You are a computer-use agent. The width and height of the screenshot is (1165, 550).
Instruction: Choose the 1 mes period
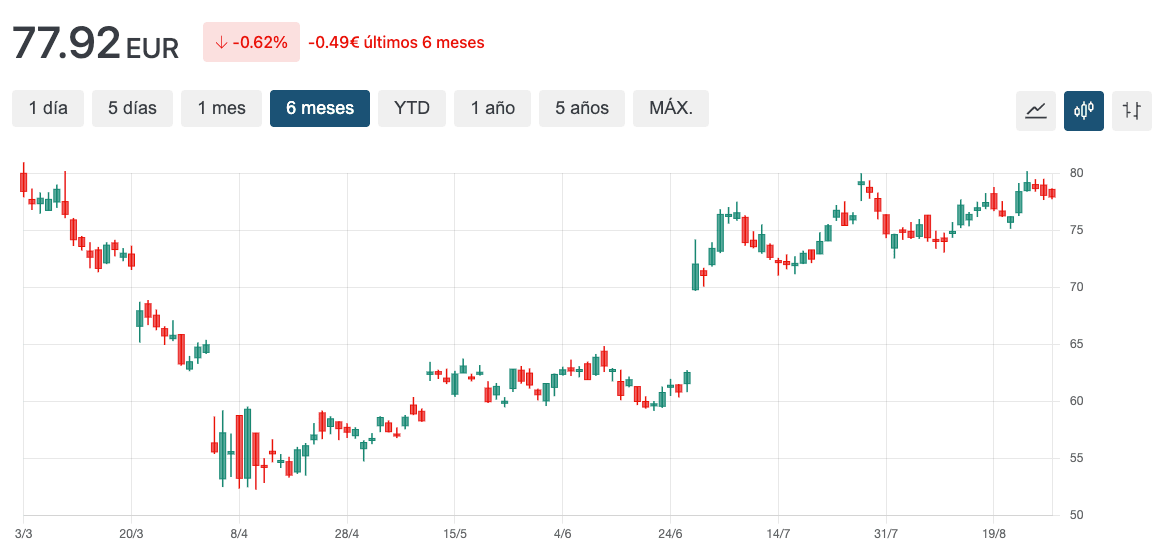pos(221,108)
